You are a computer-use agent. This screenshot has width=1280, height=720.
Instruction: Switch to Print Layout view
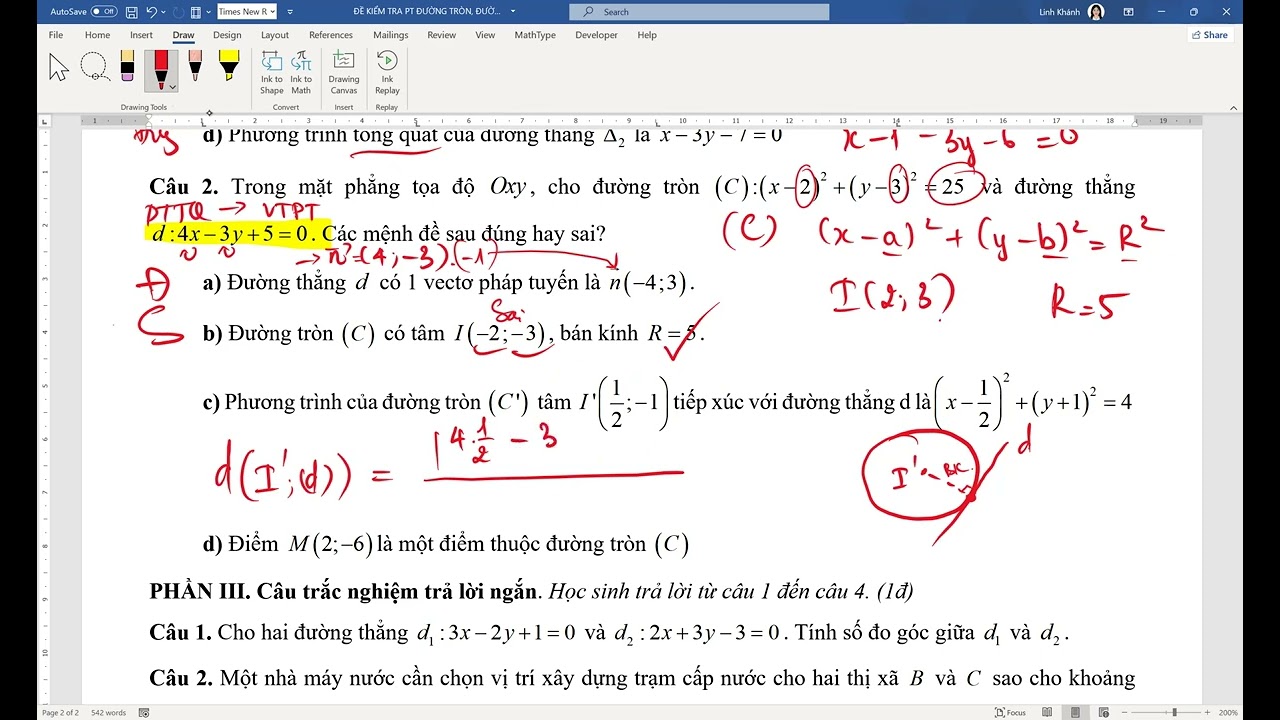point(1076,712)
